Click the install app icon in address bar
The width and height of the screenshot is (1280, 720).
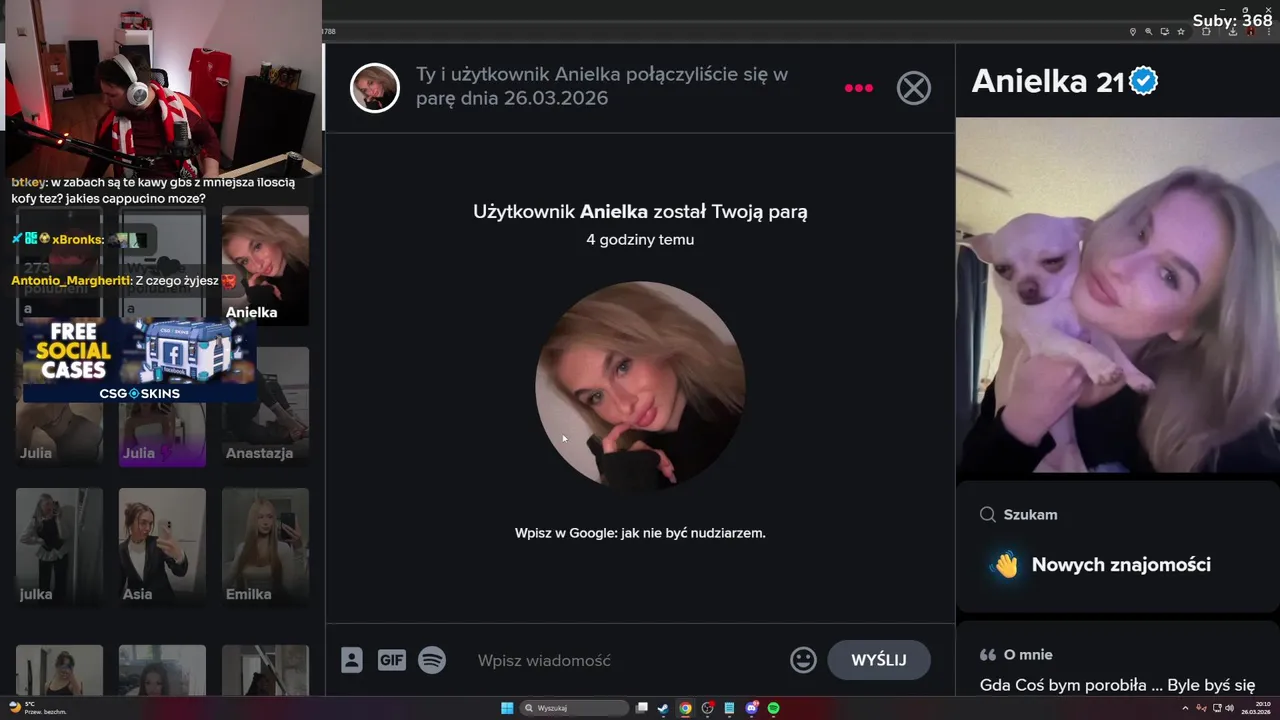coord(1165,32)
